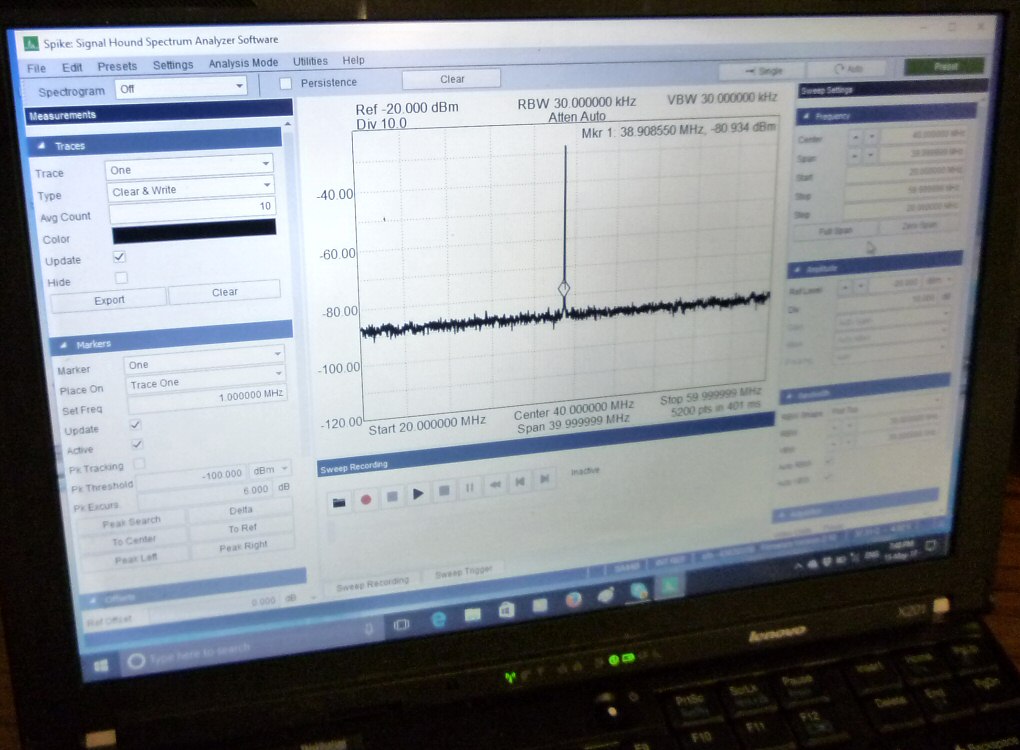1020x750 pixels.
Task: Click the Avg Count input field
Action: pyautogui.click(x=191, y=208)
